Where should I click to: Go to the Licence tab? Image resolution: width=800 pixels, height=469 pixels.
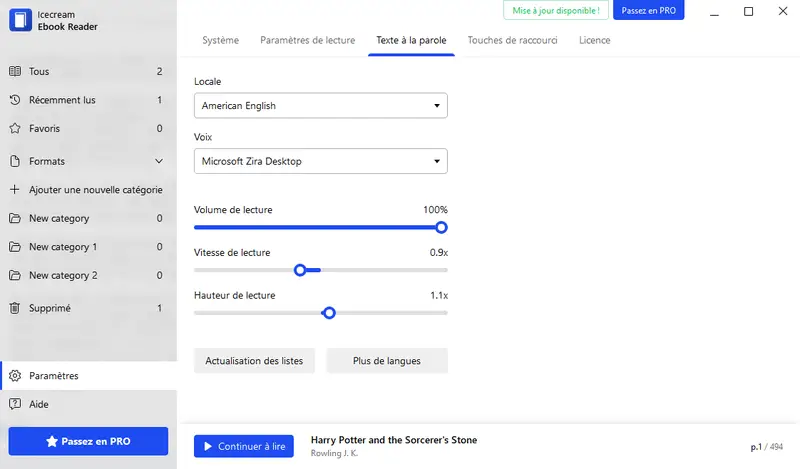[x=594, y=40]
